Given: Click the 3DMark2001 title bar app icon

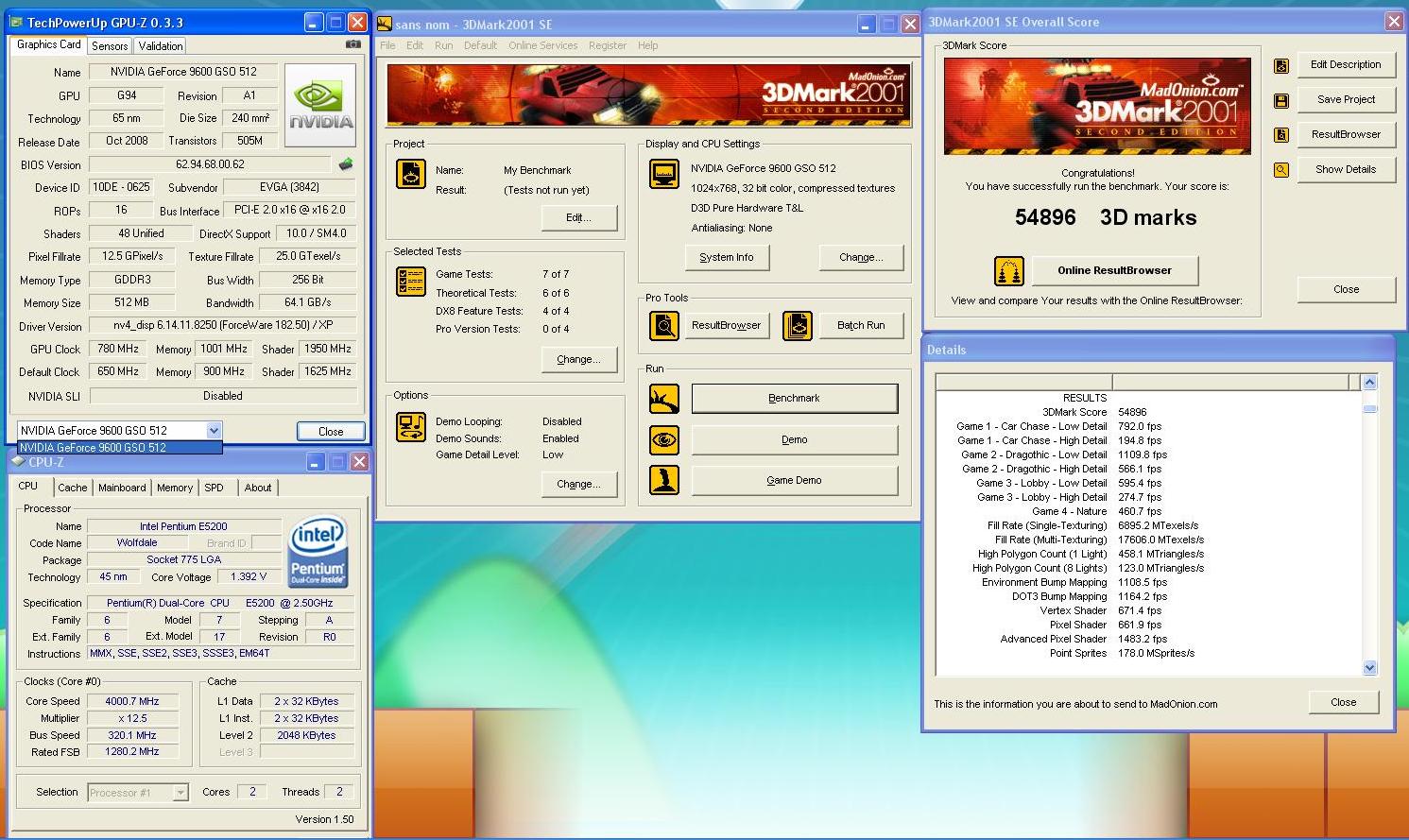Looking at the screenshot, I should pos(385,24).
